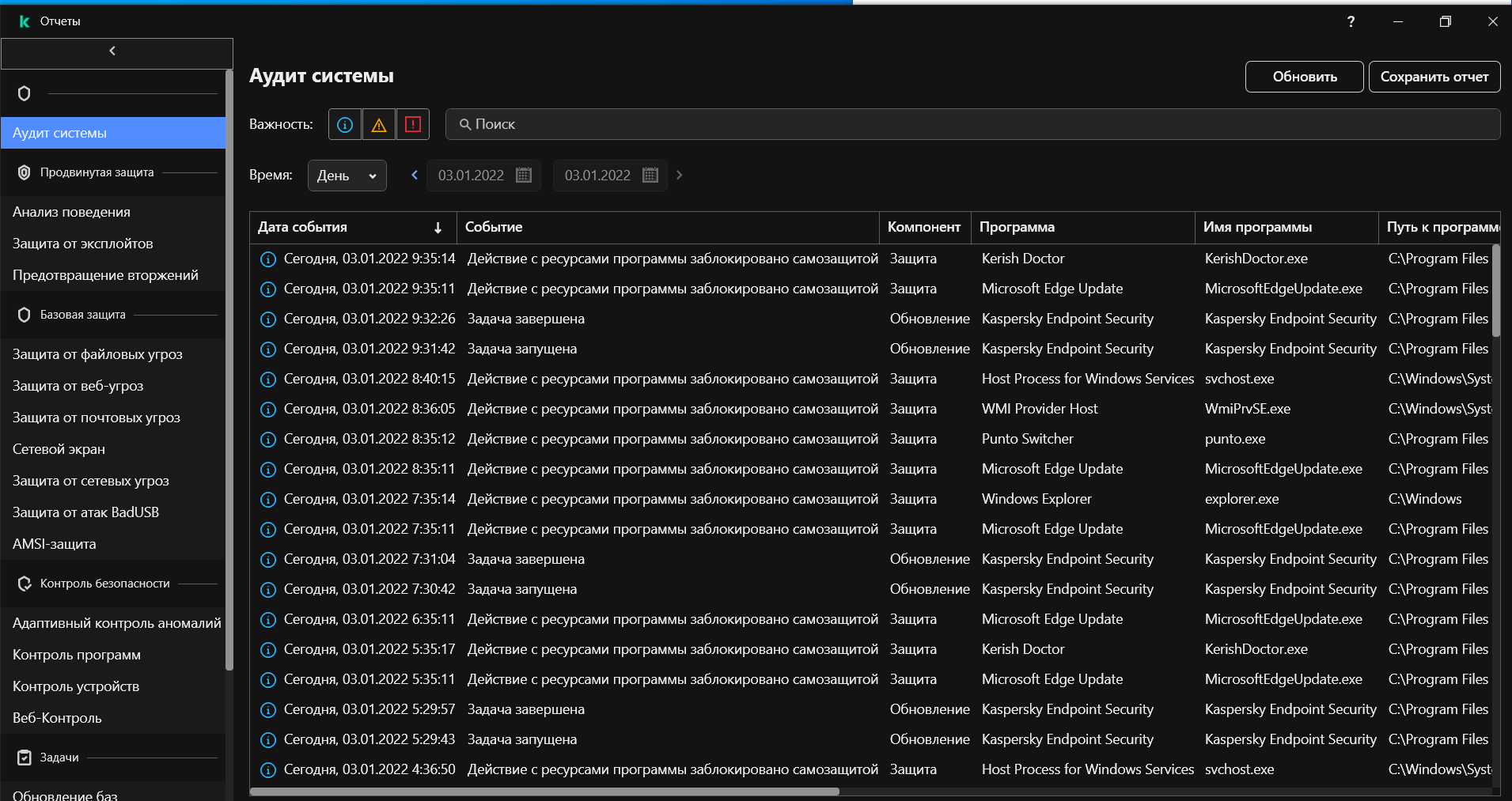The image size is (1512, 801).
Task: Open Сетевой экран report
Action: (x=113, y=449)
